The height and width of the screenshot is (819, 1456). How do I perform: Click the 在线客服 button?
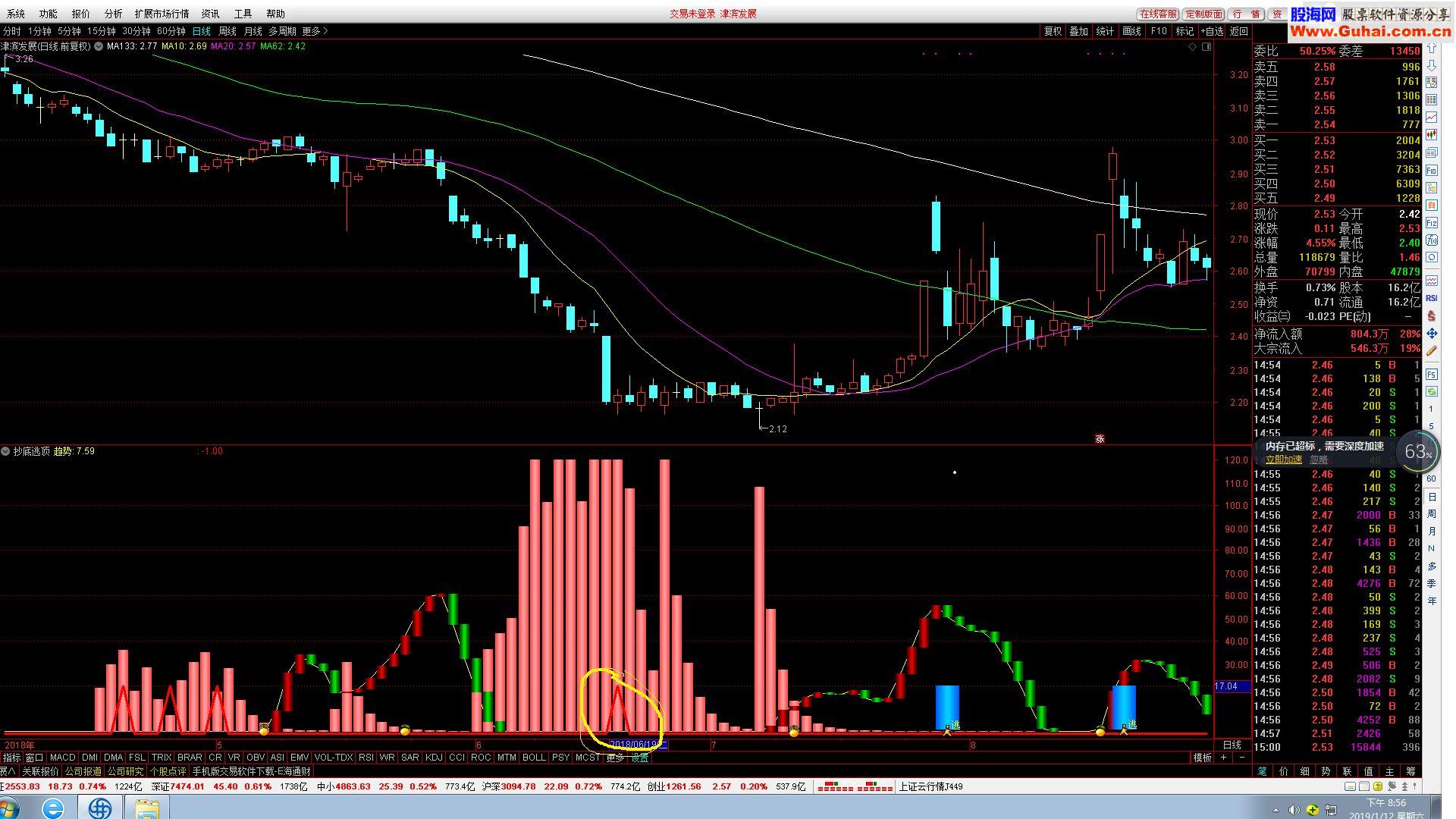pyautogui.click(x=1158, y=14)
